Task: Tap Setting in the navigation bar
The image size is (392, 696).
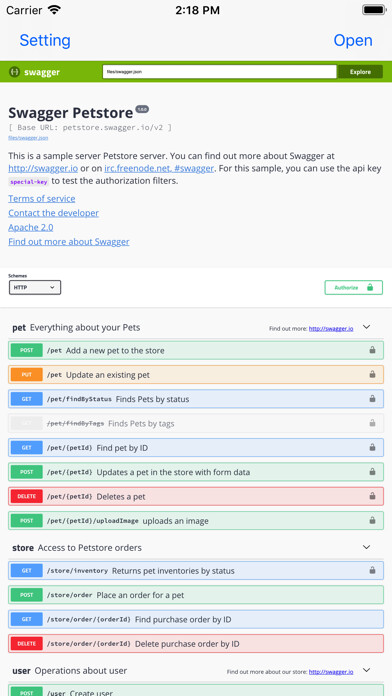Action: [45, 40]
